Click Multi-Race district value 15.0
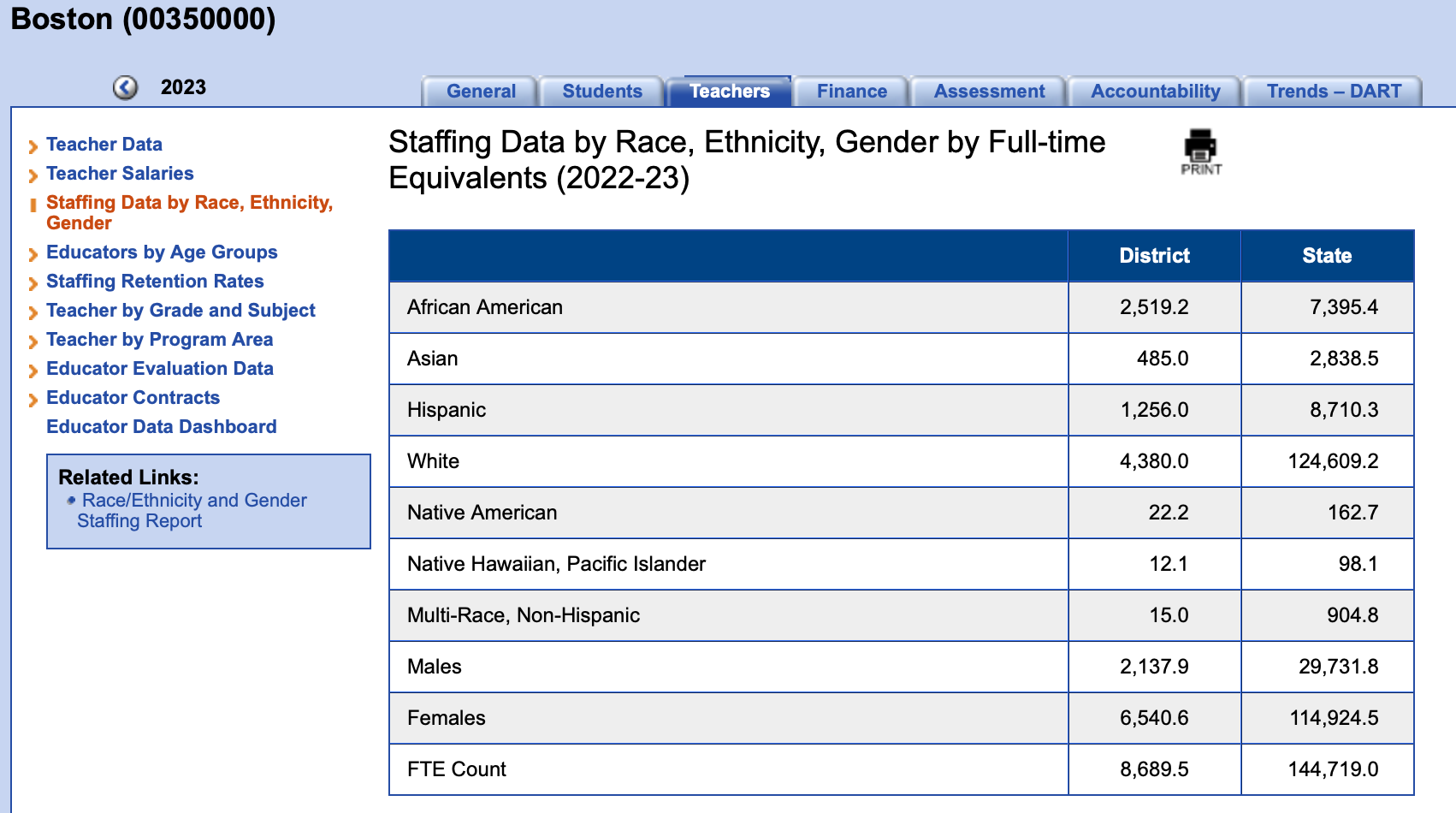Screen dimensions: 1456x813 click(1169, 615)
